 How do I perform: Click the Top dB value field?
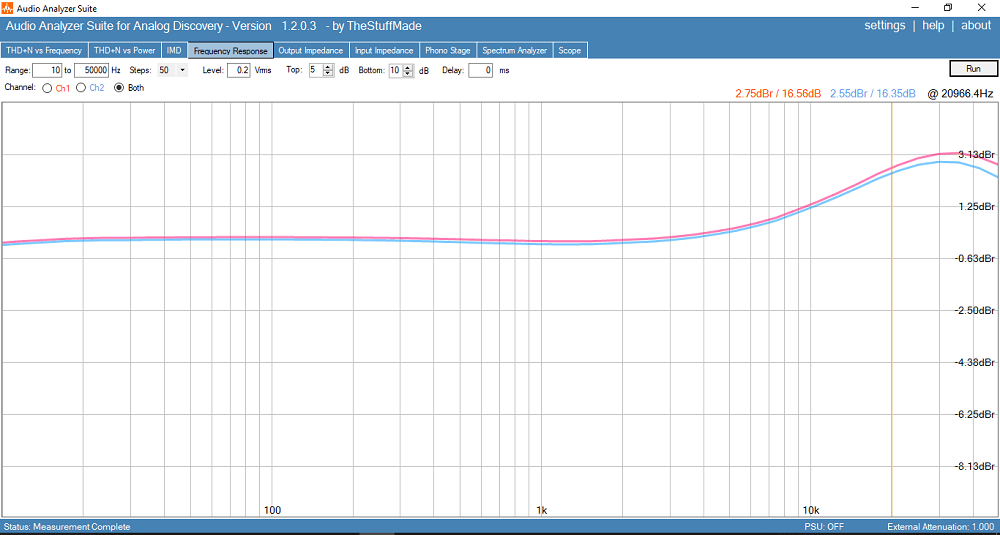(x=316, y=70)
